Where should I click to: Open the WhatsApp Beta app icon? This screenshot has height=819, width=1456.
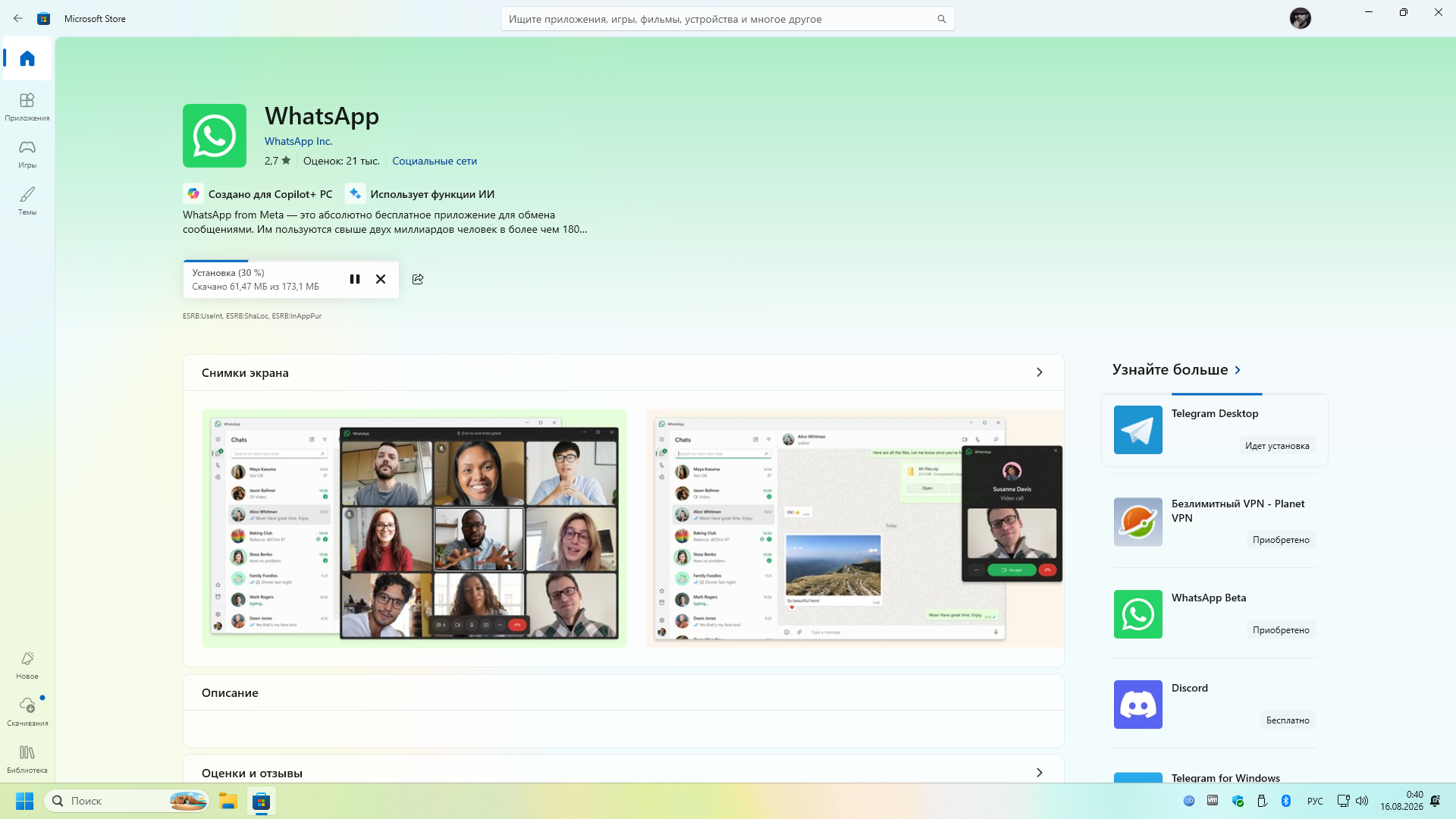pos(1137,614)
